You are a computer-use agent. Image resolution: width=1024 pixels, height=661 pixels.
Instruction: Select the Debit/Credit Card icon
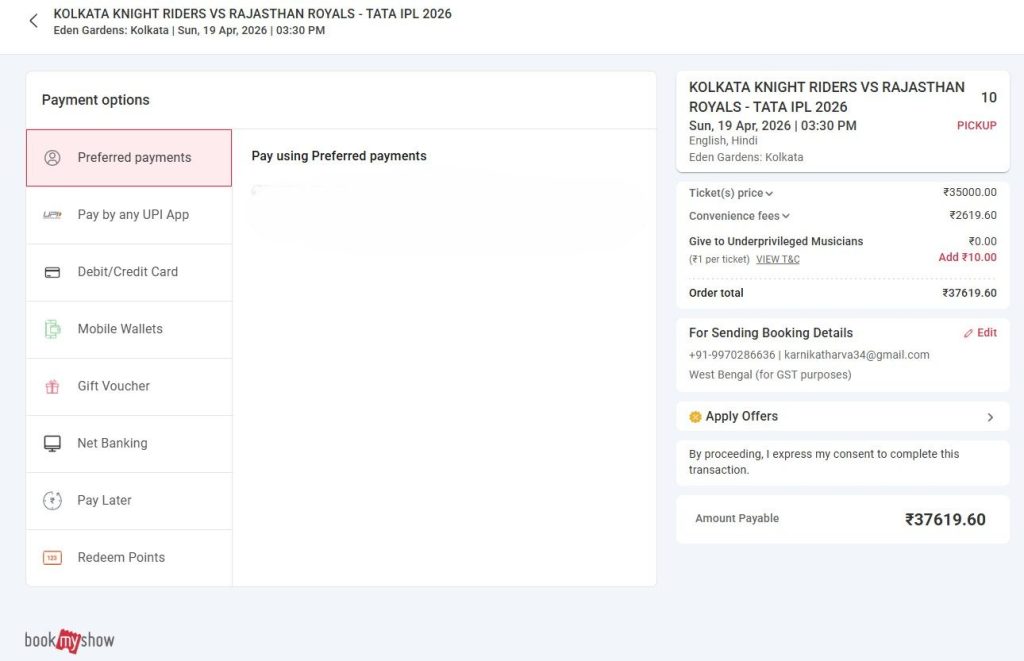(52, 271)
